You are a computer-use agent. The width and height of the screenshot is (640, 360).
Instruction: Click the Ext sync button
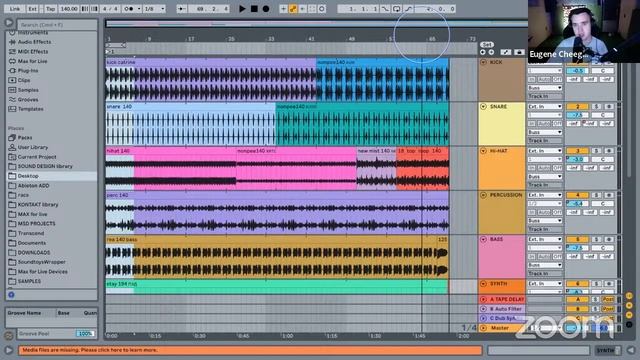point(33,9)
